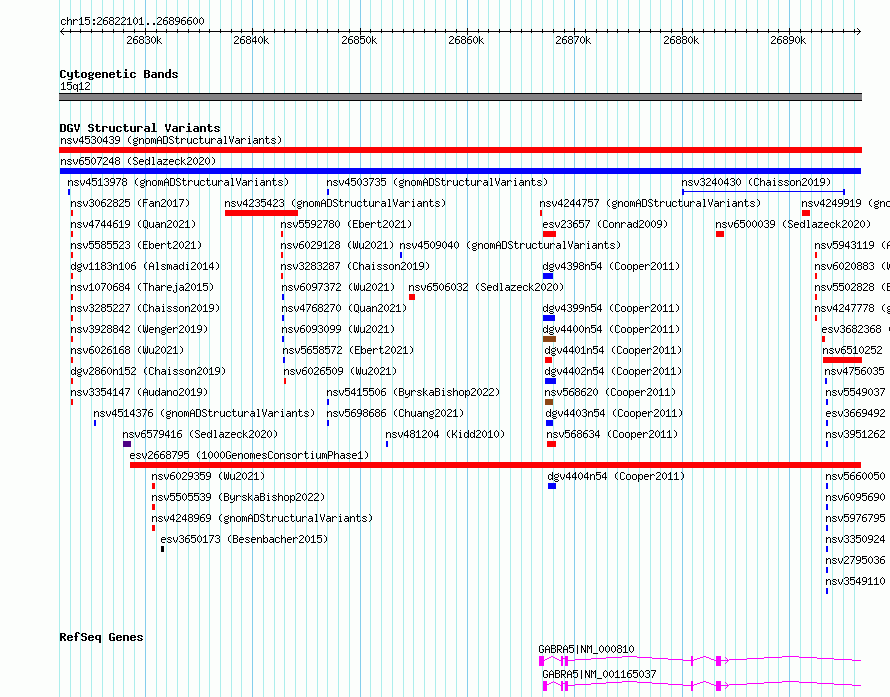Select dgv4402n54 Cooper2011 variant
Image resolution: width=890 pixels, height=697 pixels.
(613, 371)
